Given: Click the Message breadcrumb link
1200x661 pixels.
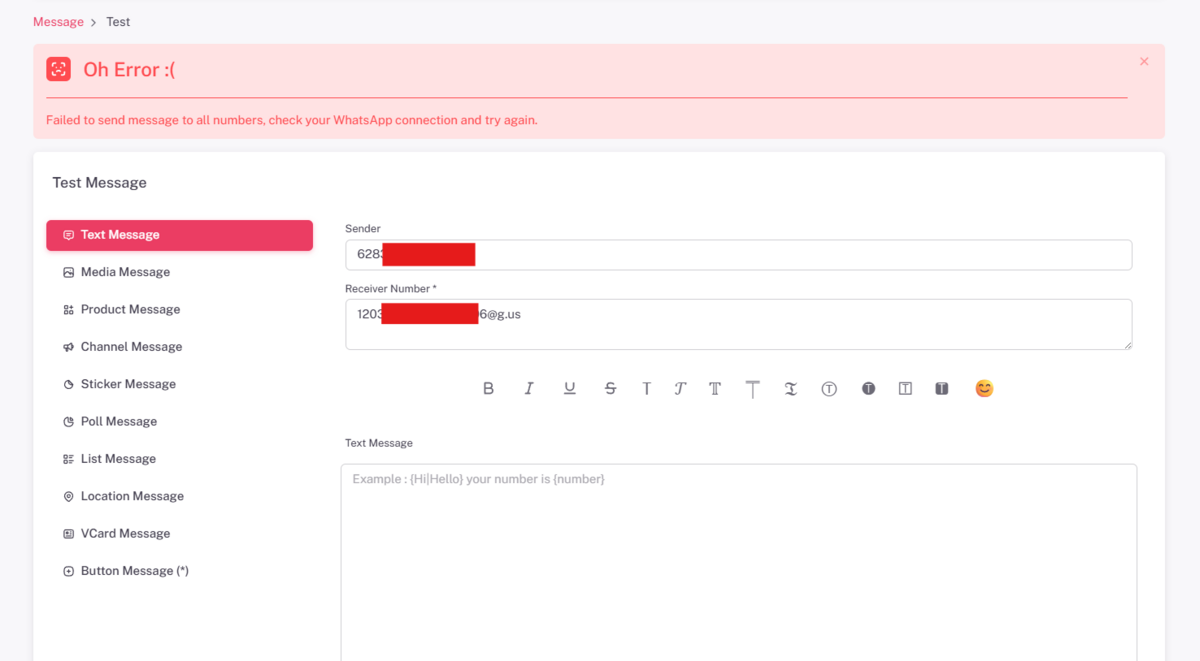Looking at the screenshot, I should click(x=58, y=22).
